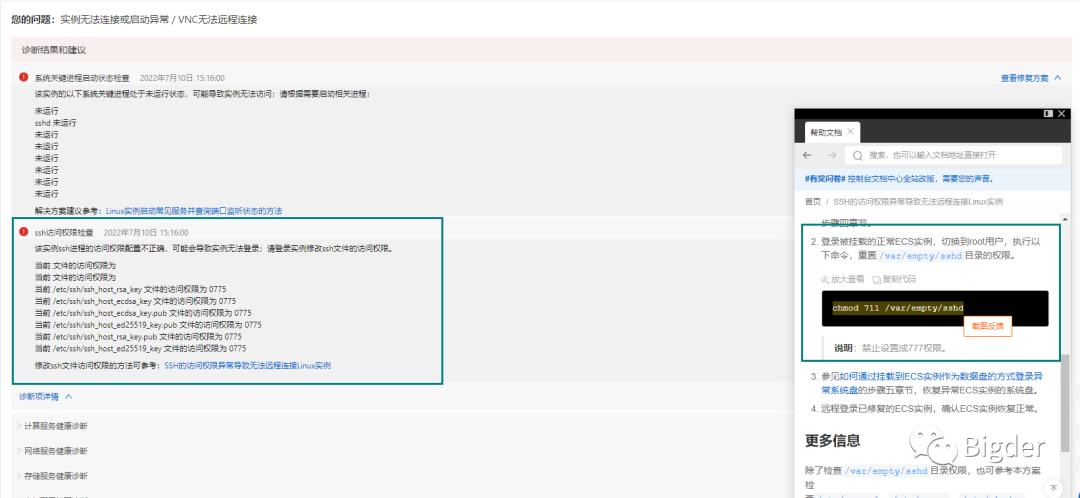Click the 系统关键进程启动状态检查 title
This screenshot has height=498, width=1080.
(x=82, y=78)
